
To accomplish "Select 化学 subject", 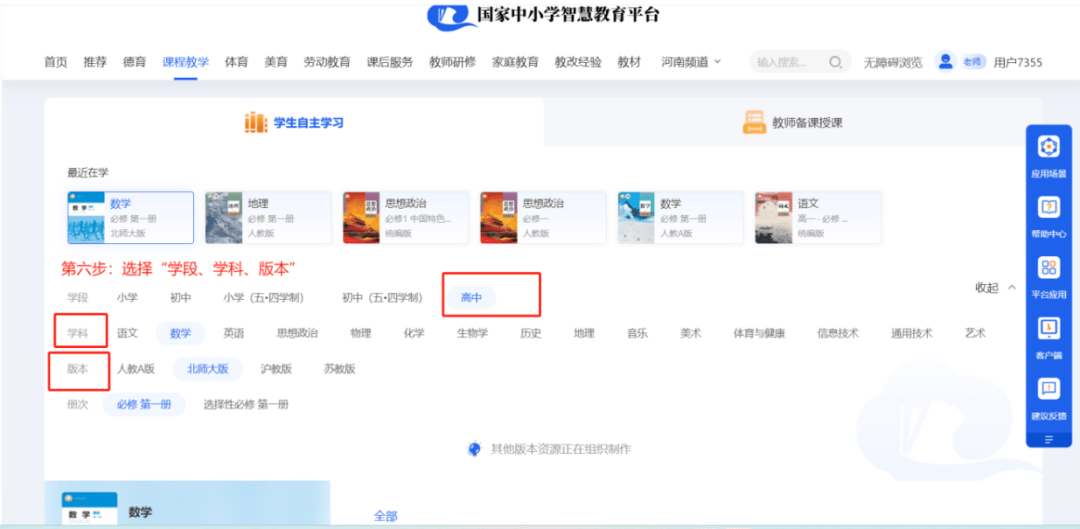I will click(x=414, y=333).
